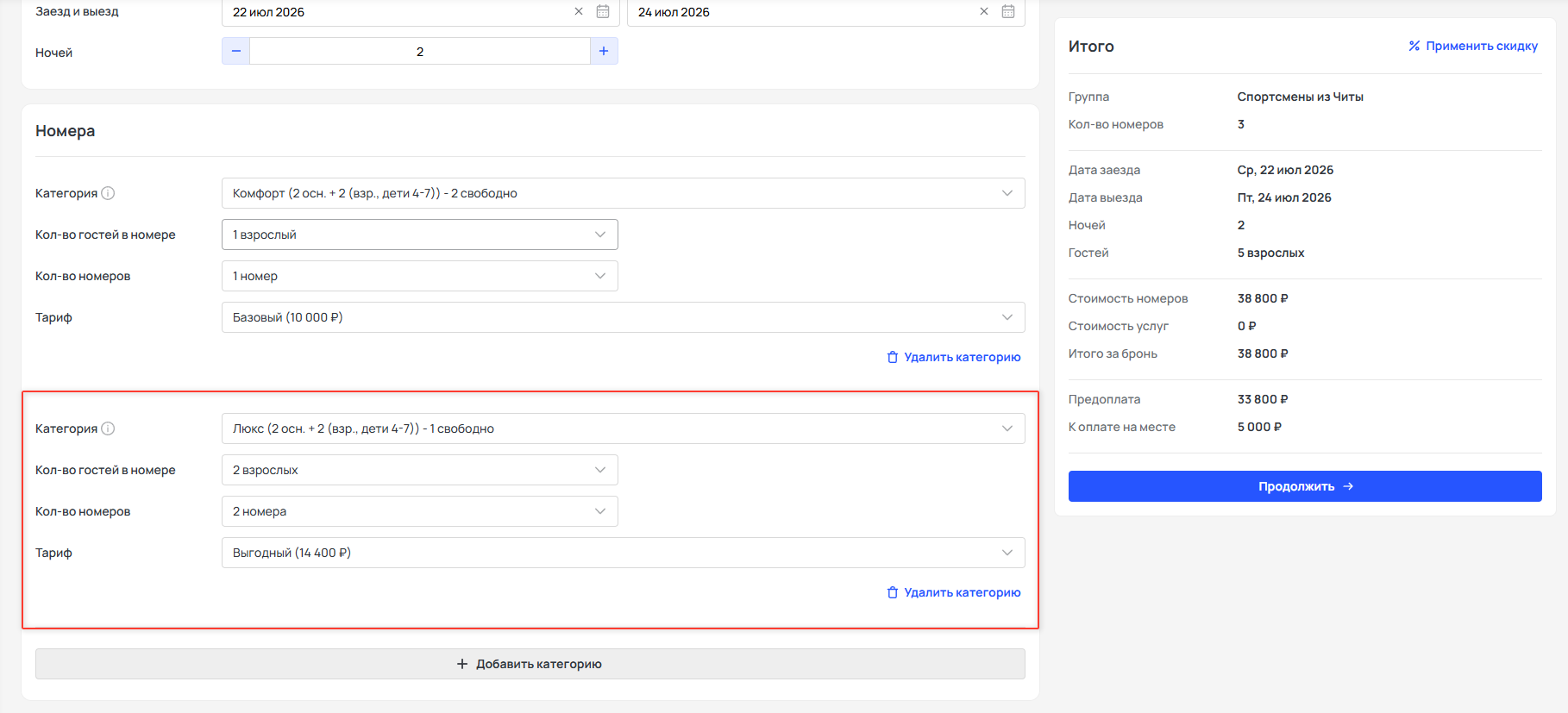Decrease nights with the minus button
The image size is (1568, 713).
236,52
